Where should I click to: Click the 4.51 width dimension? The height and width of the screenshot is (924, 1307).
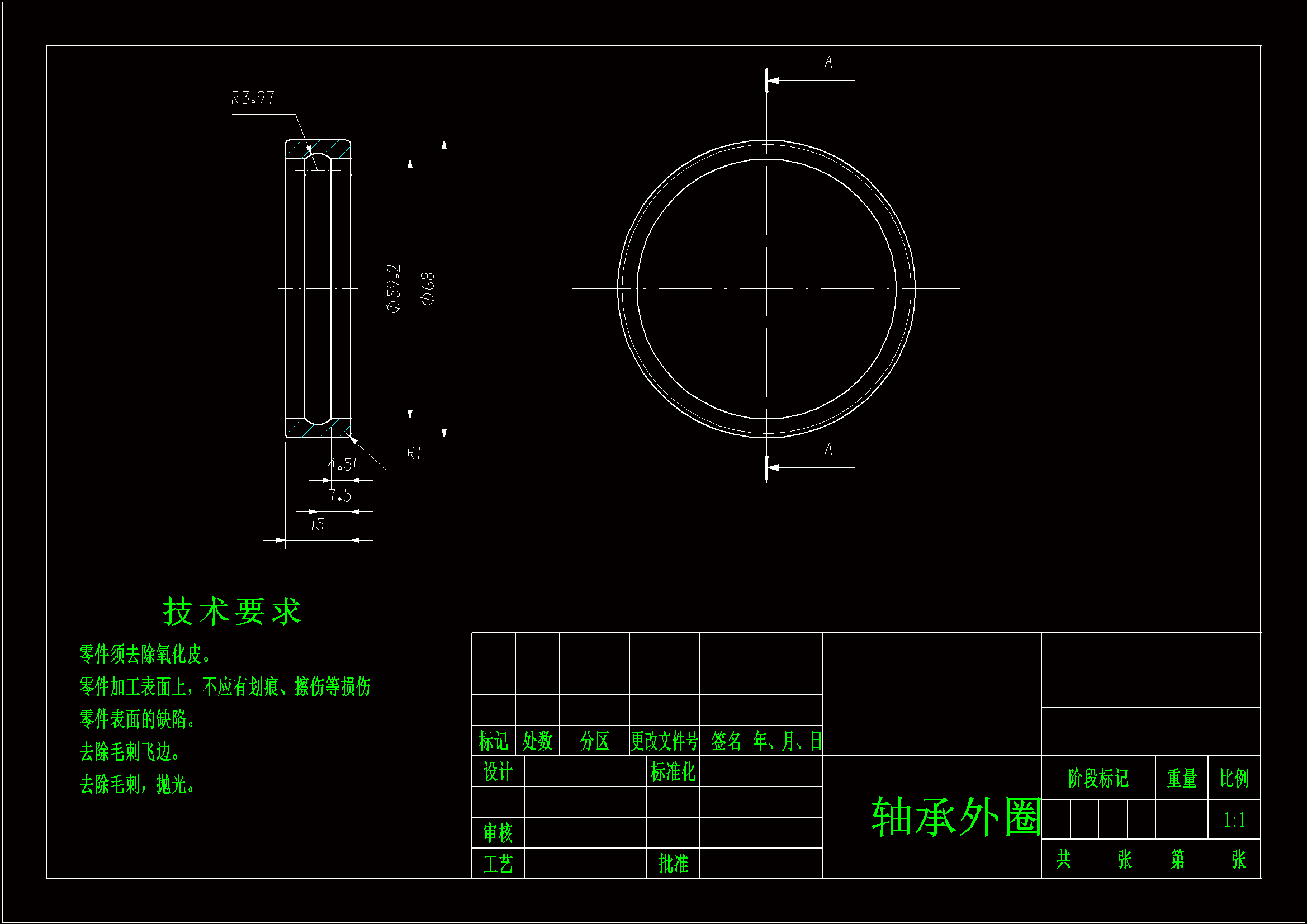[340, 466]
